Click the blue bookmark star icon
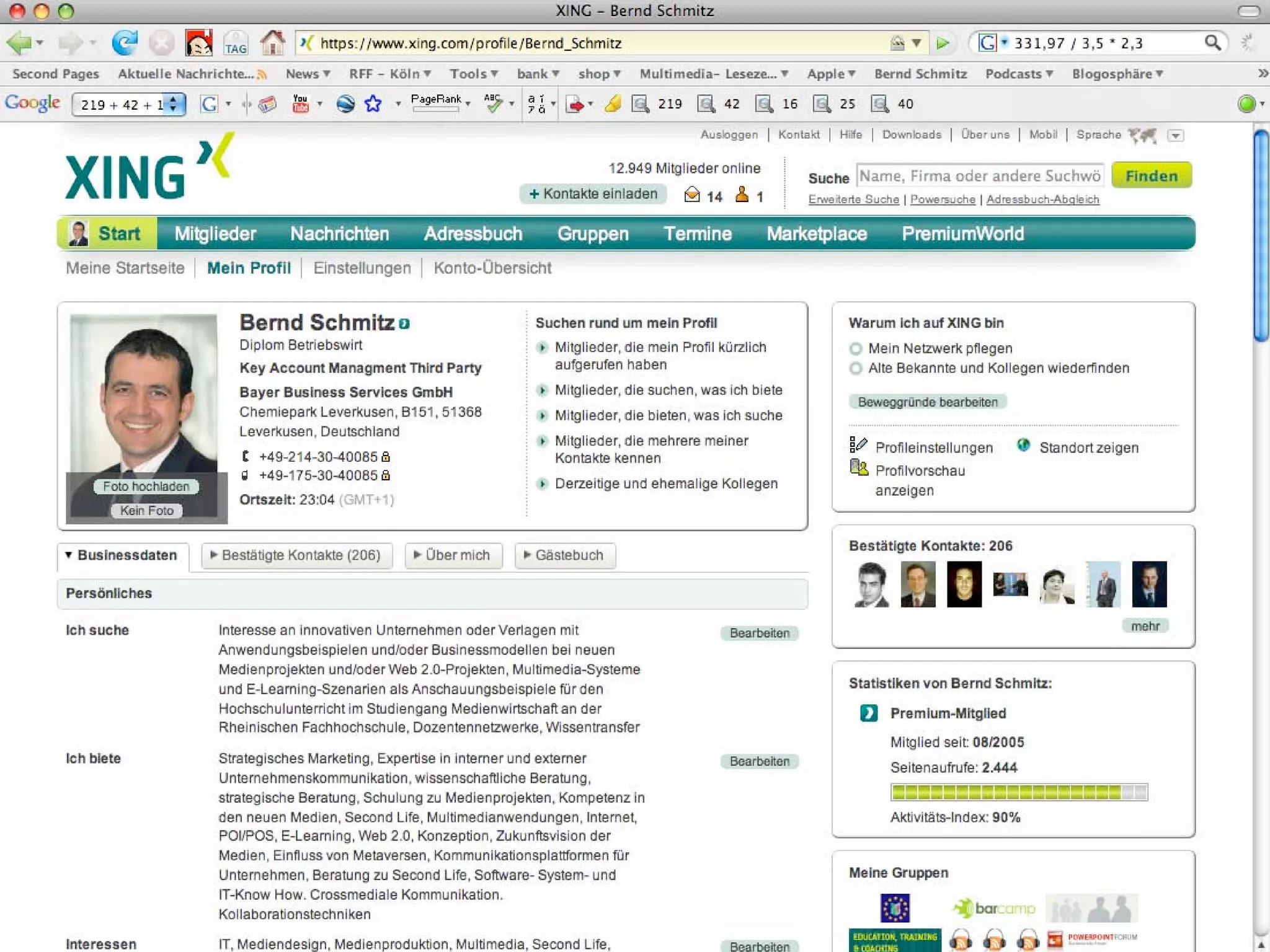The image size is (1270, 952). [373, 104]
